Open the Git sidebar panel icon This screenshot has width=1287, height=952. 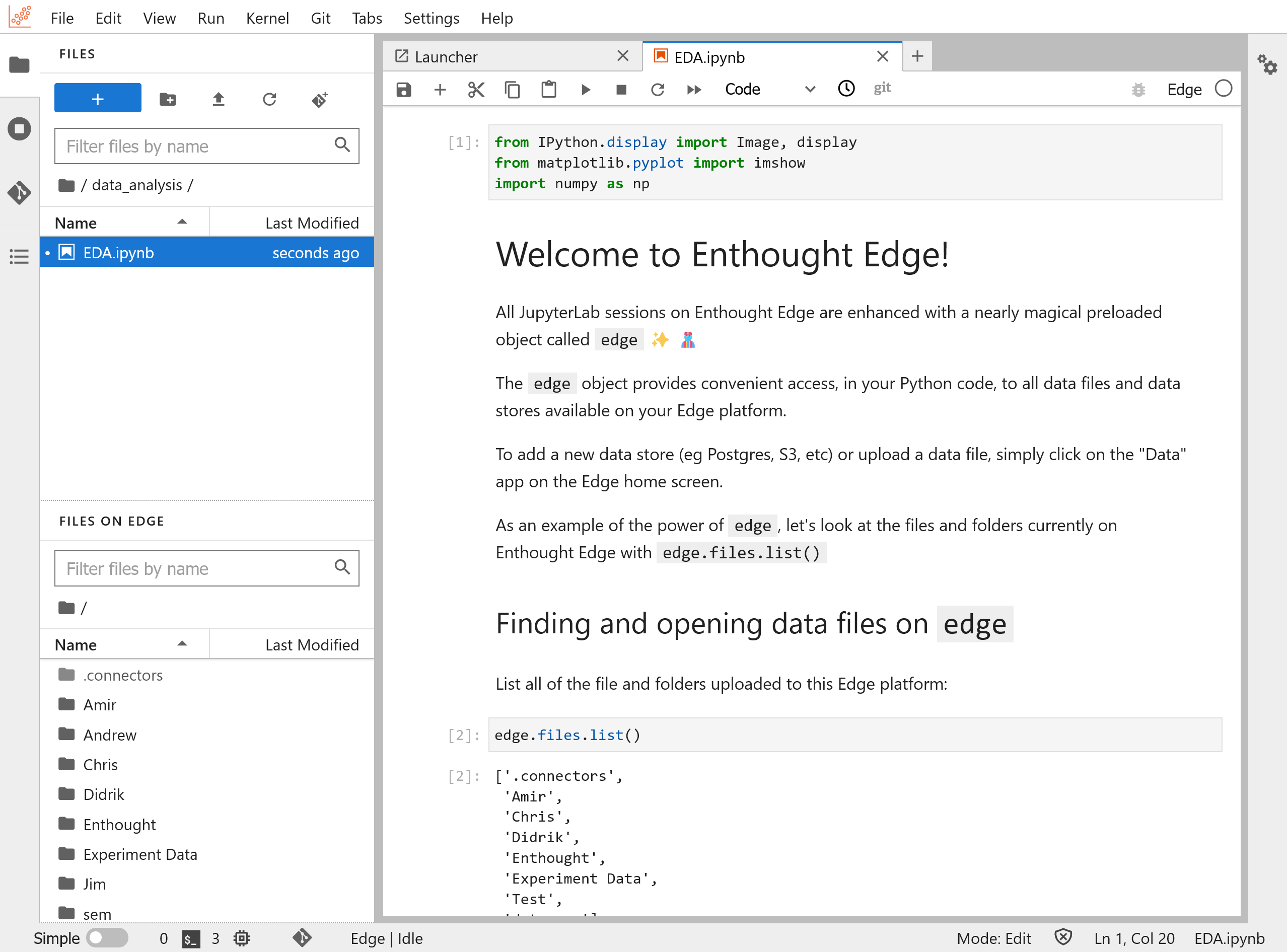(19, 192)
